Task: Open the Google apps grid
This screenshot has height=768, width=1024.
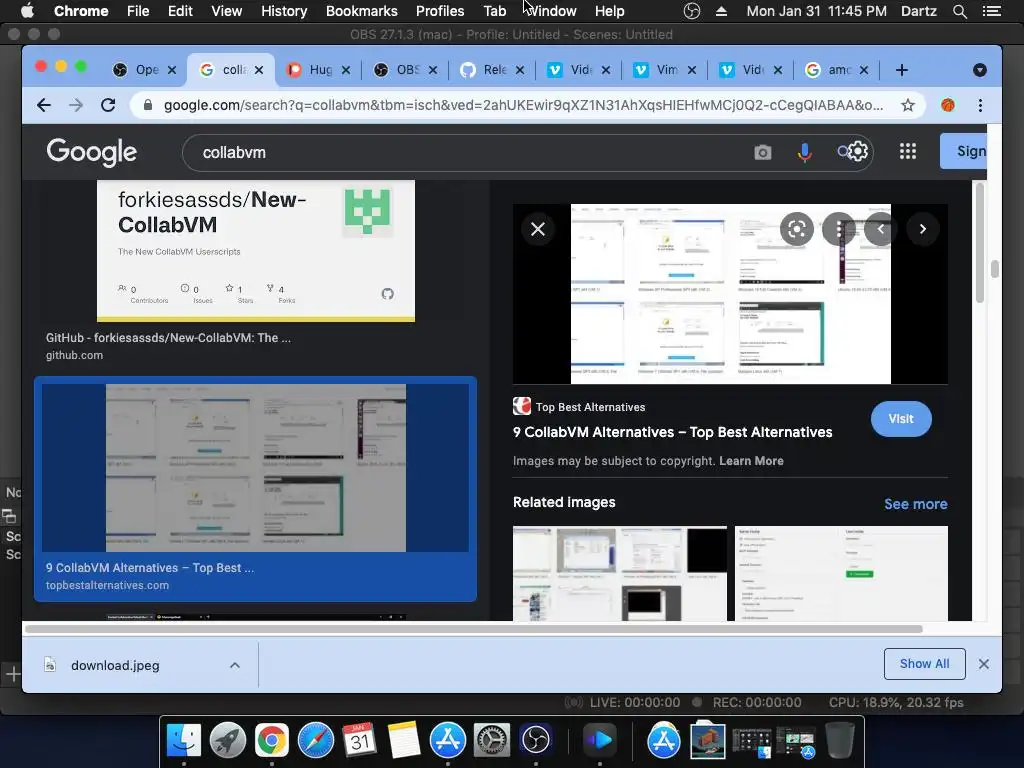Action: 908,152
